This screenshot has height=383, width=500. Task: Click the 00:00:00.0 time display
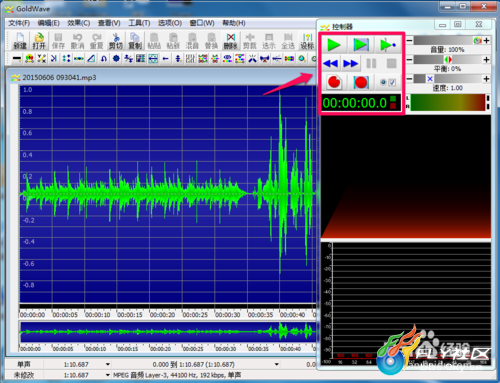tap(361, 103)
